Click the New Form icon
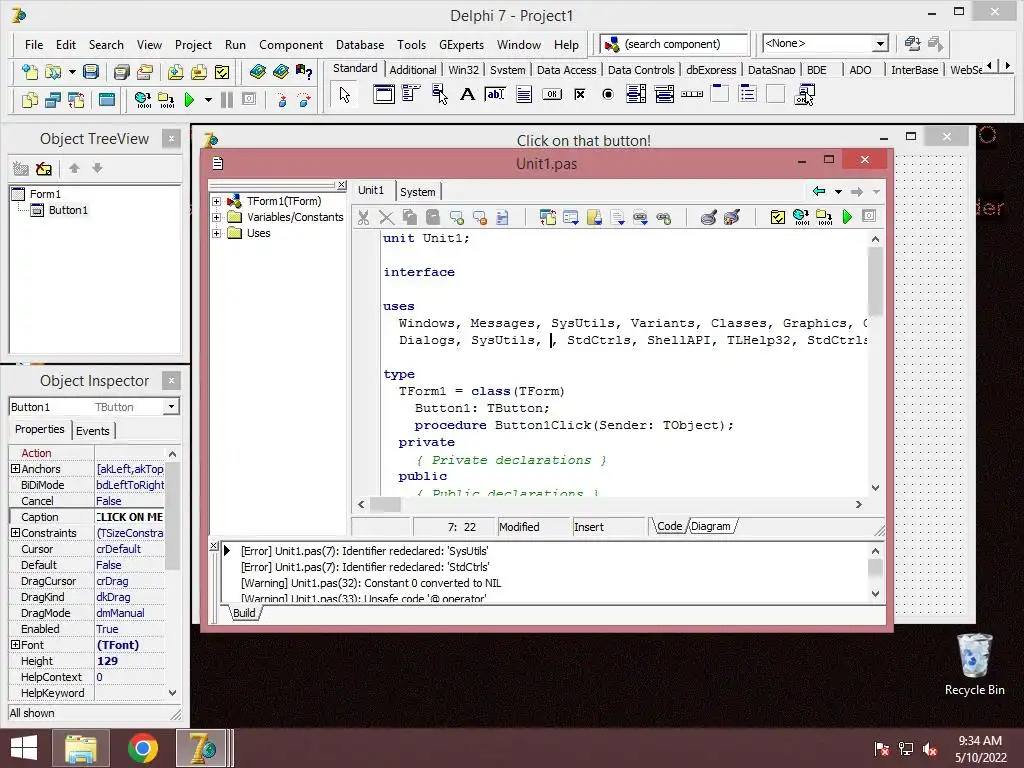This screenshot has width=1024, height=768. (x=106, y=100)
